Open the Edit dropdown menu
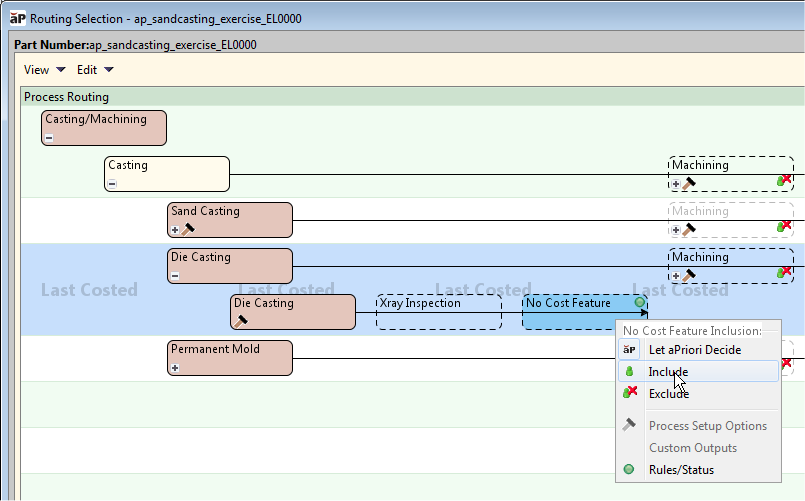805x501 pixels. tap(95, 70)
